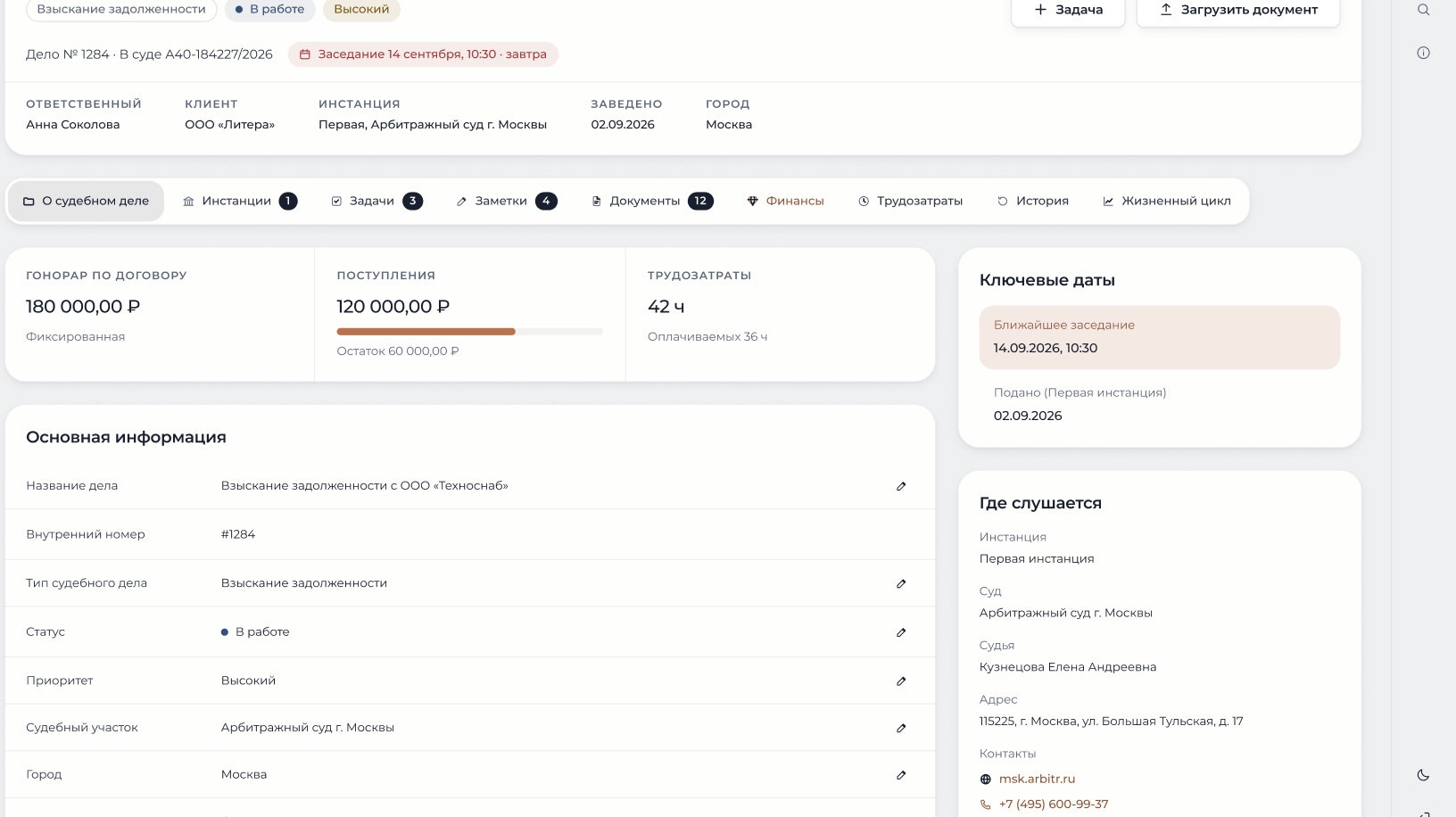Edit the Статус row pencil icon
Screen dimensions: 1456x817
pyautogui.click(x=901, y=632)
